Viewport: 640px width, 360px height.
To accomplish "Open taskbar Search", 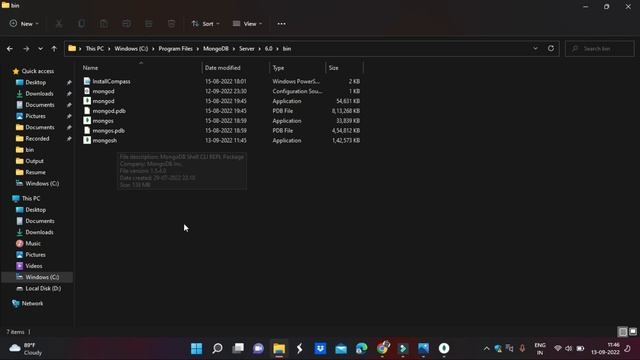I will click(217, 348).
